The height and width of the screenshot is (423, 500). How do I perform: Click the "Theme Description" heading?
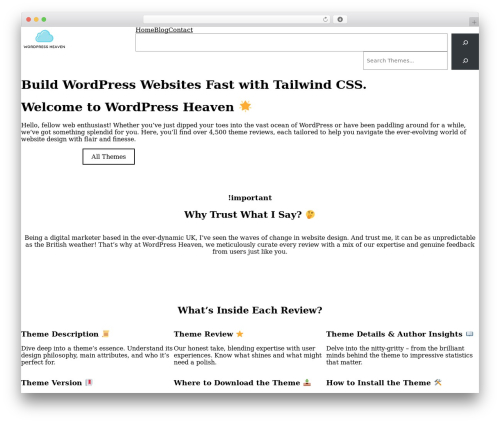pyautogui.click(x=60, y=334)
